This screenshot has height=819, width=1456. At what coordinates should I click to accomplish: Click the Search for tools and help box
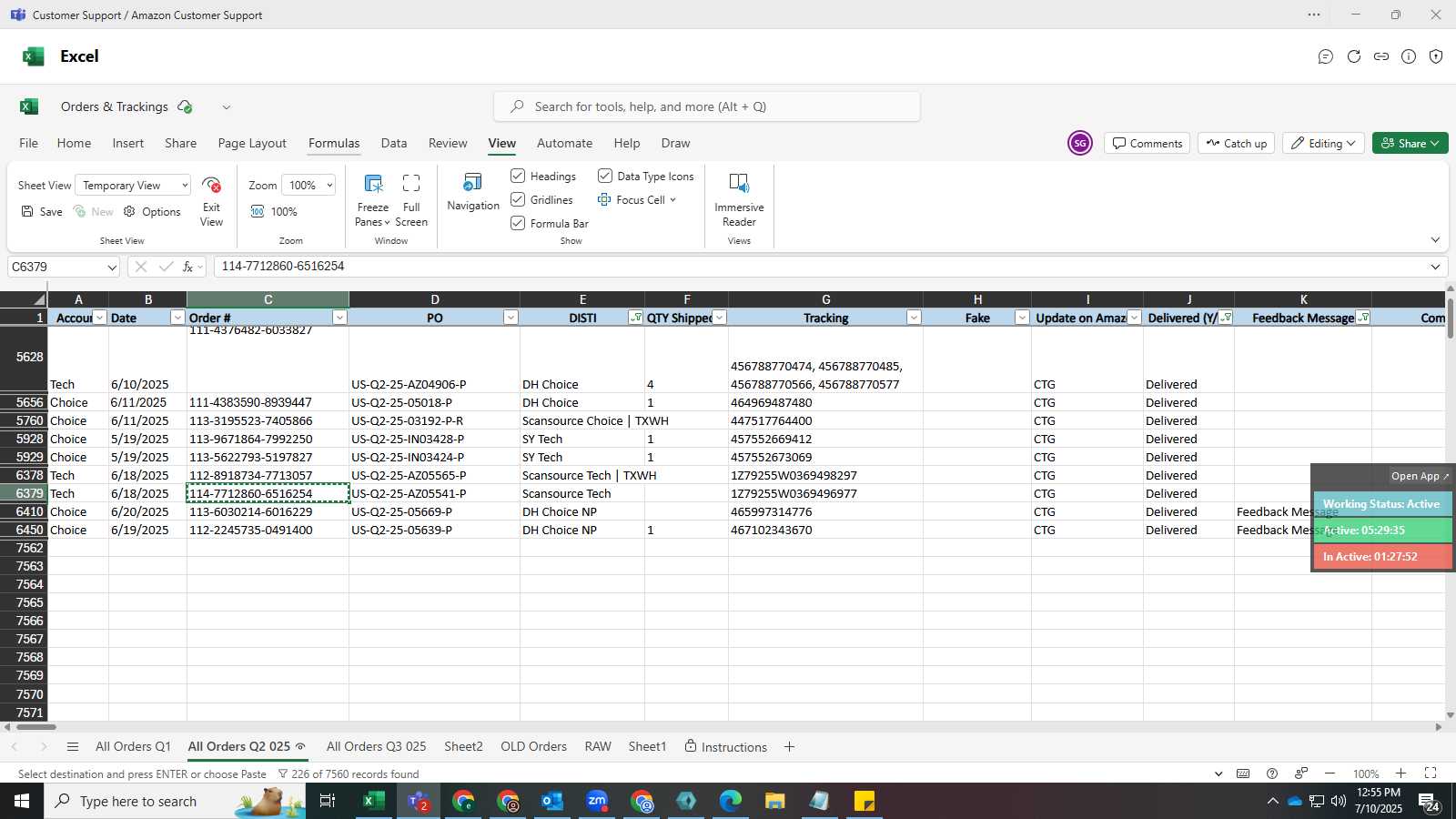[x=707, y=106]
